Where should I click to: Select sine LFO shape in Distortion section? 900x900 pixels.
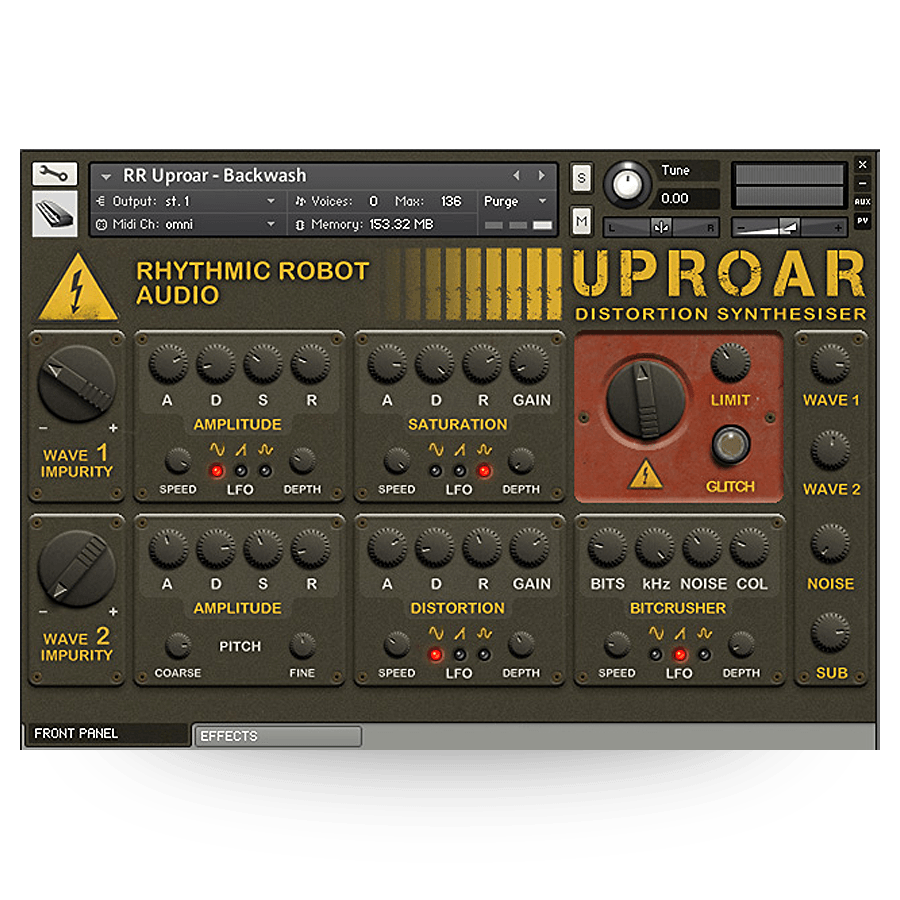(x=436, y=633)
